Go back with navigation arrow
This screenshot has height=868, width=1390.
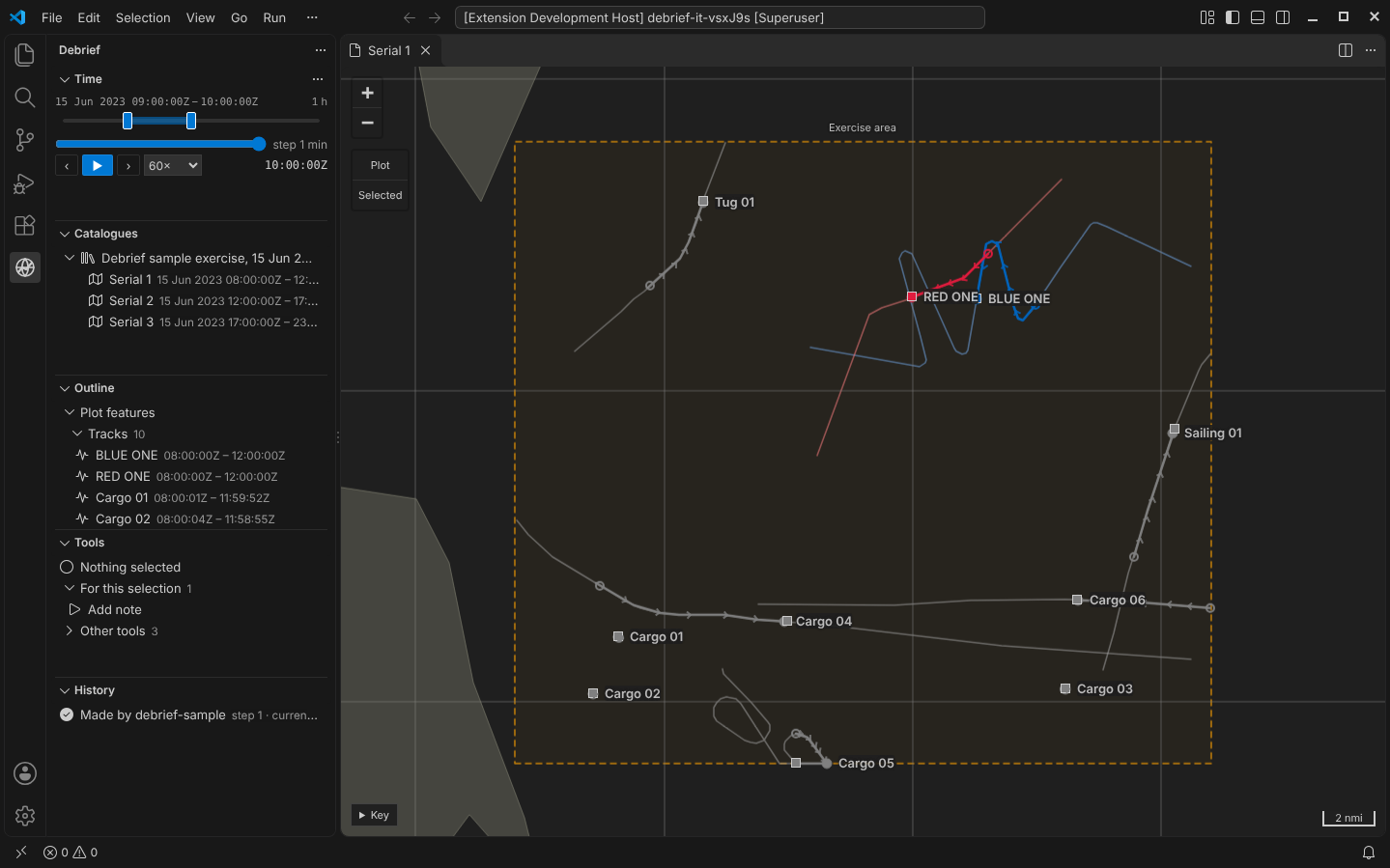(410, 17)
